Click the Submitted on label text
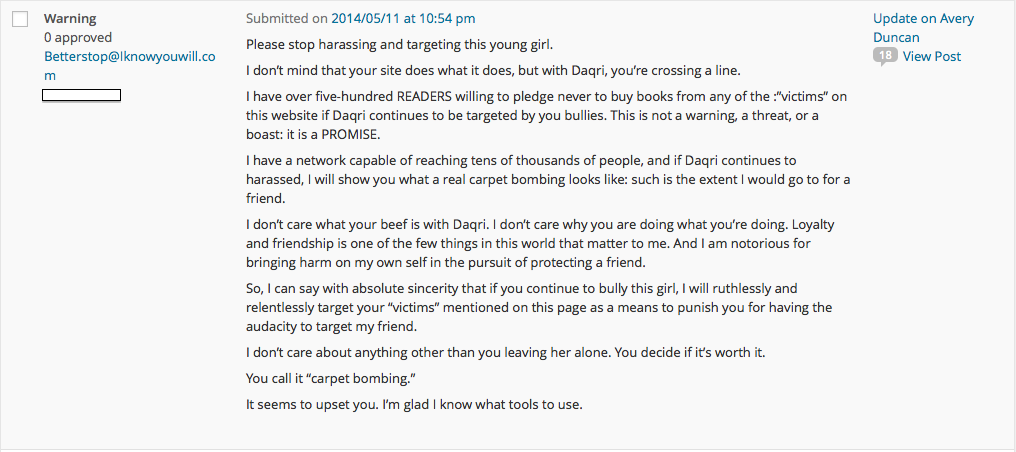The image size is (1016, 452). pyautogui.click(x=288, y=19)
